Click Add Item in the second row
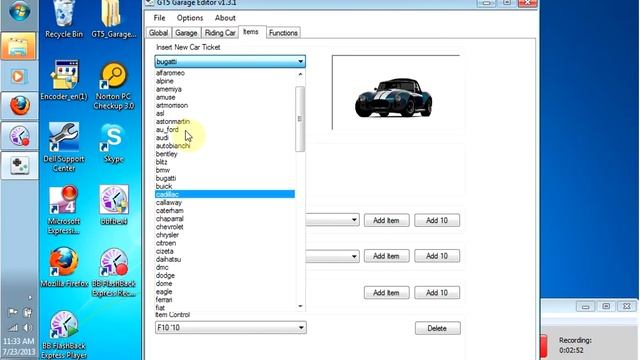The width and height of the screenshot is (640, 360). coord(386,256)
